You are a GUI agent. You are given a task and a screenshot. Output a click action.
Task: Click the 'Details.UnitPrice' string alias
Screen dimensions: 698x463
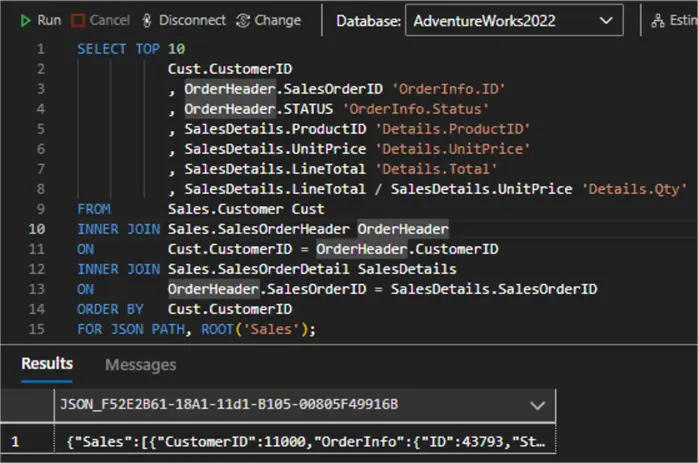coord(453,149)
